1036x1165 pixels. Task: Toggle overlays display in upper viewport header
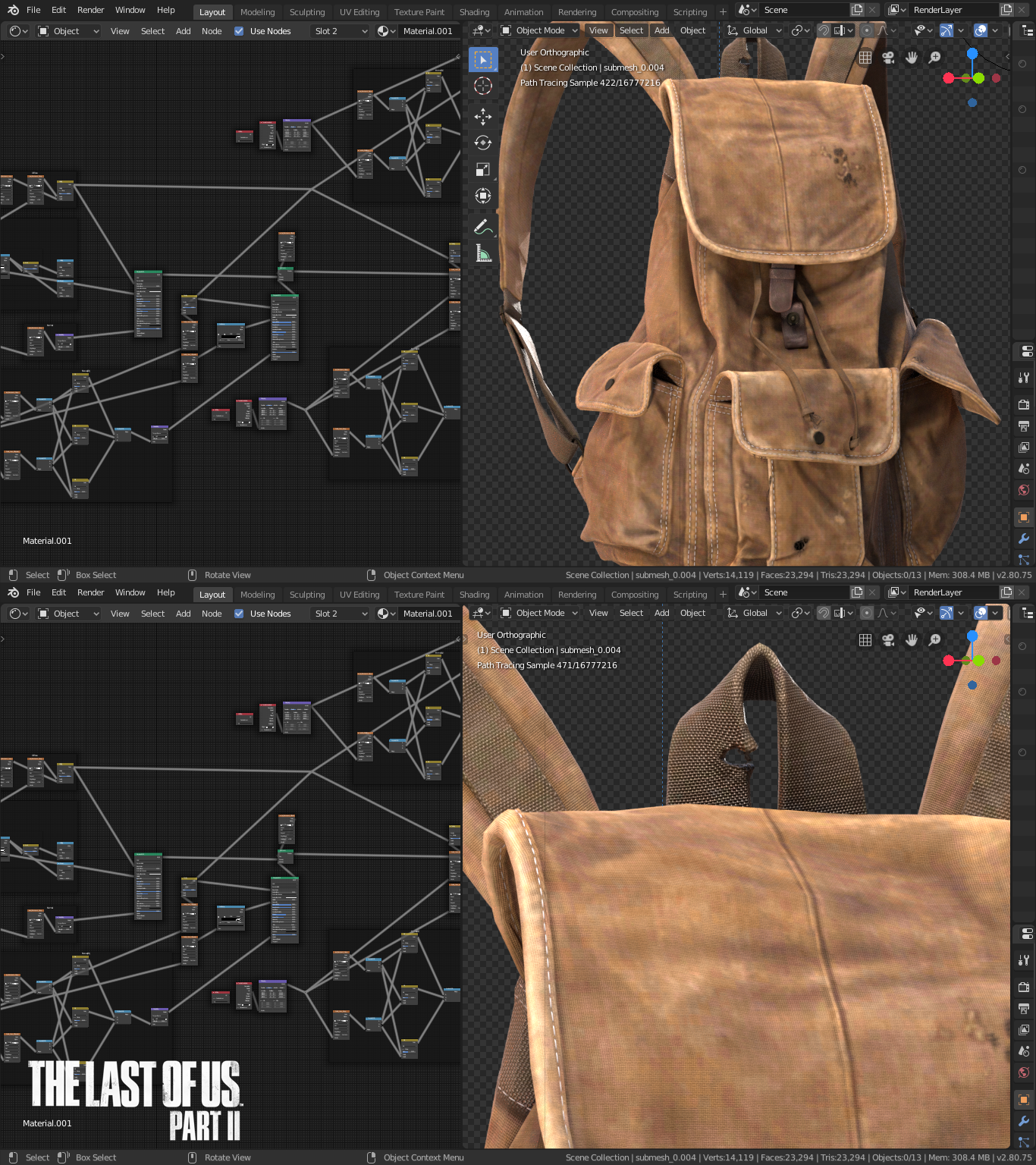tap(981, 30)
